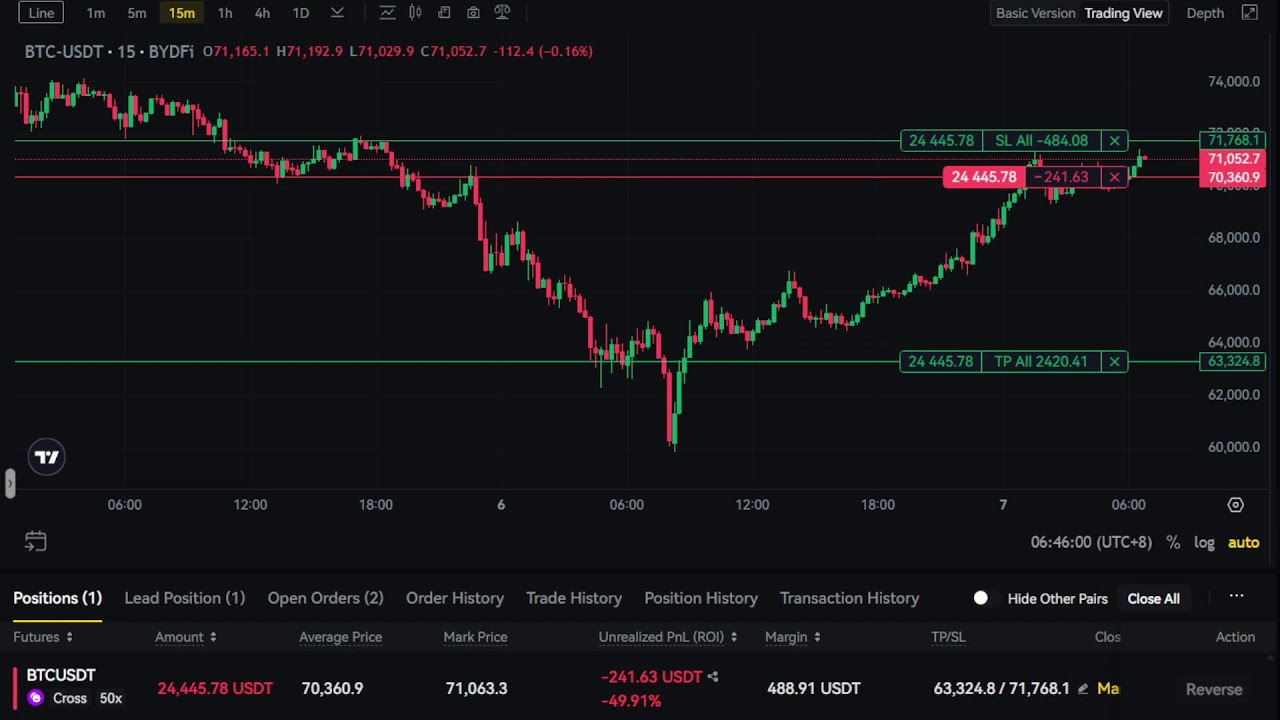Click the Close All button

(x=1153, y=599)
